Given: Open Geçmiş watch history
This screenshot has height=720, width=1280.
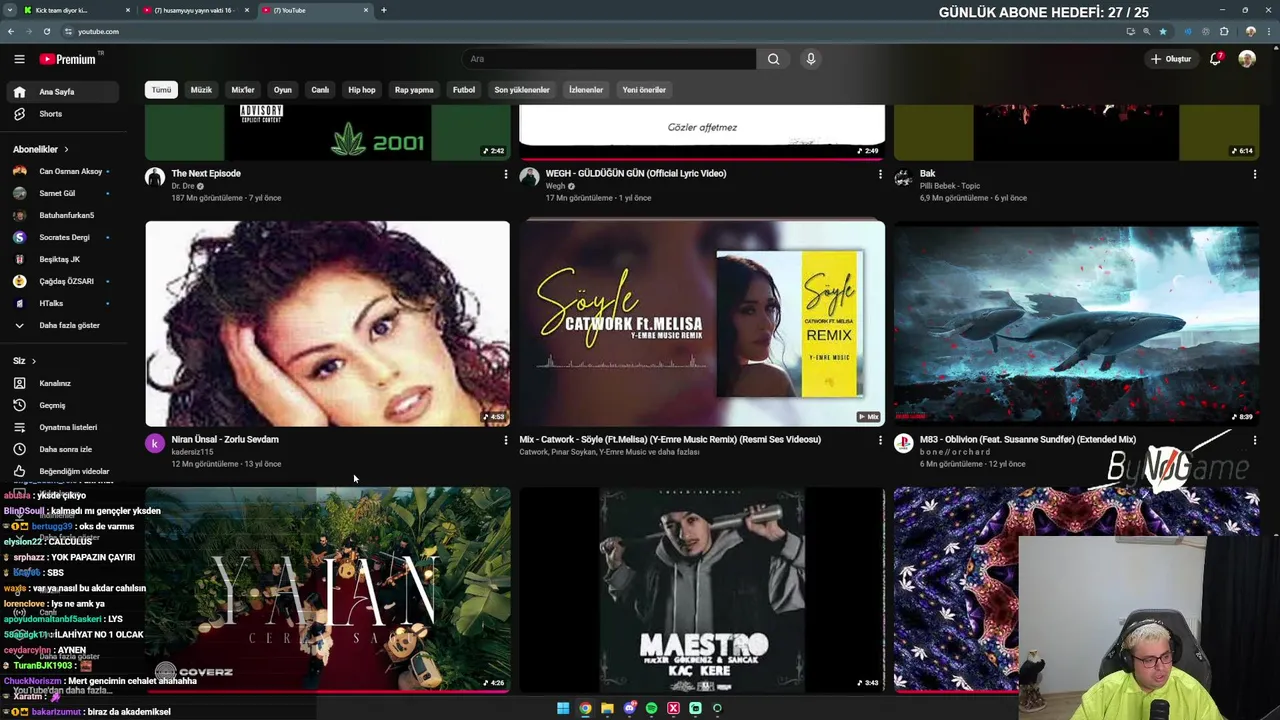Looking at the screenshot, I should tap(63, 405).
